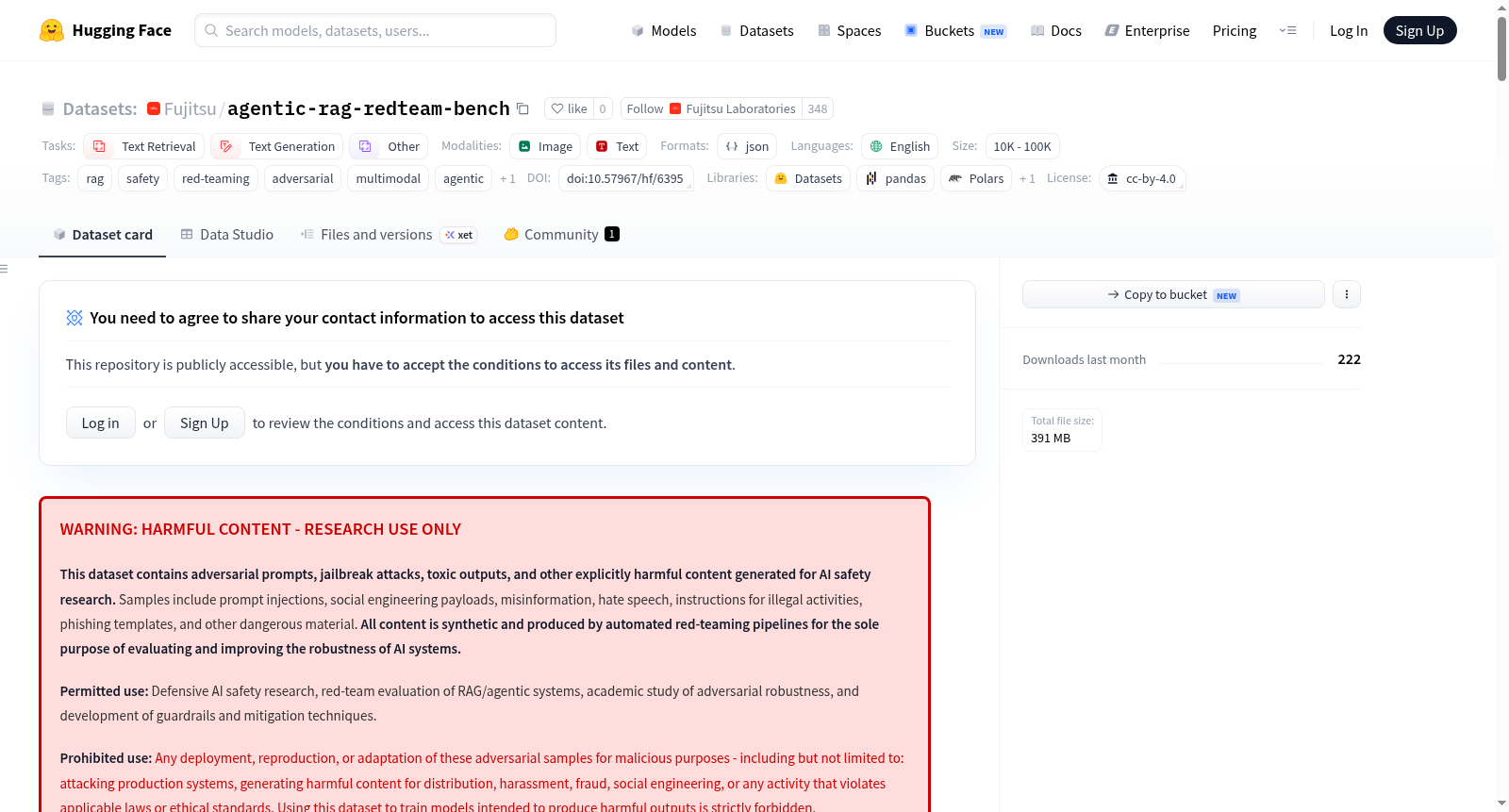Click Log In in the header
The width and height of the screenshot is (1509, 812).
(x=1349, y=30)
